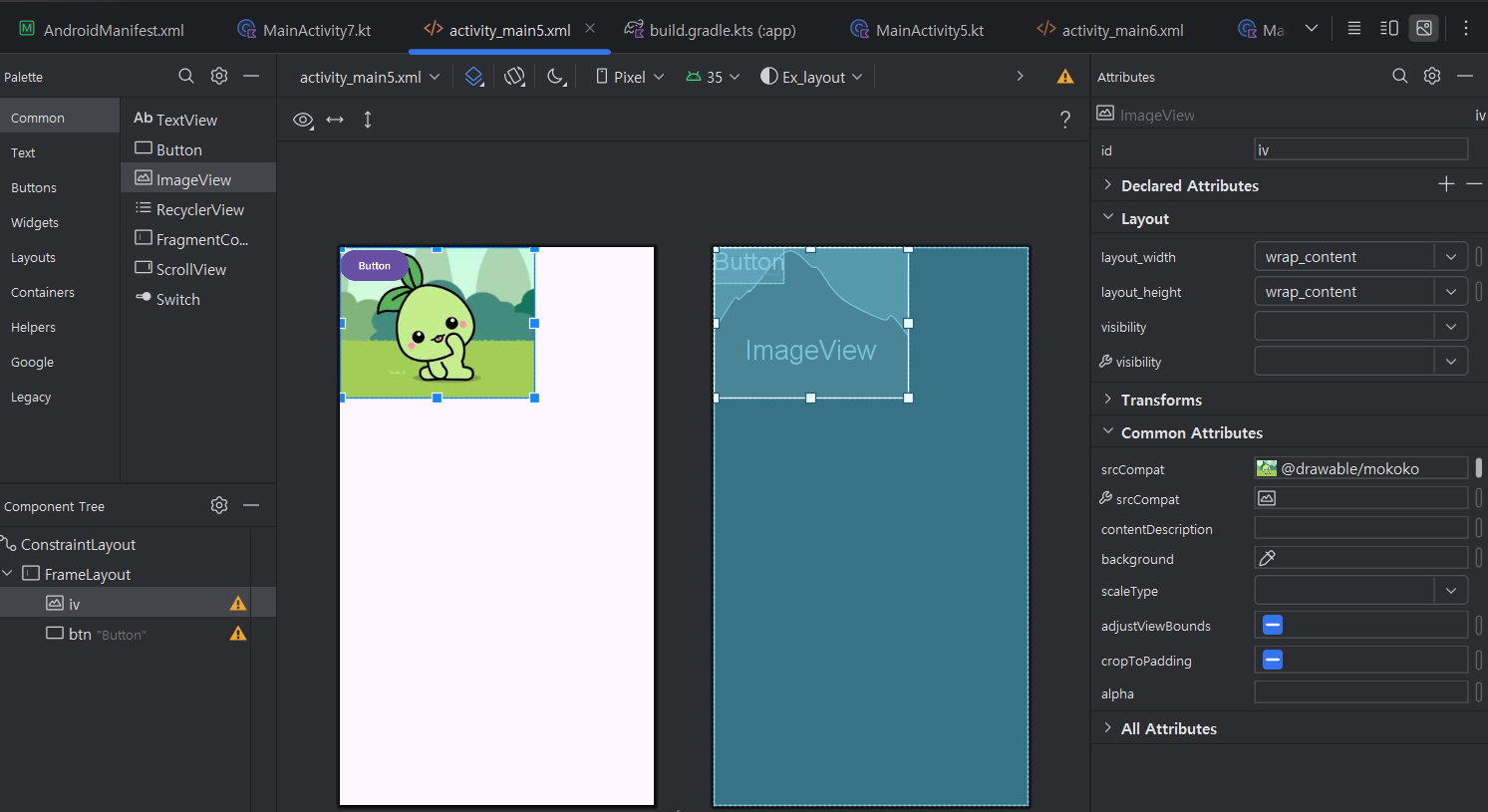Open Component Tree settings gear
Image resolution: width=1488 pixels, height=812 pixels.
point(219,506)
